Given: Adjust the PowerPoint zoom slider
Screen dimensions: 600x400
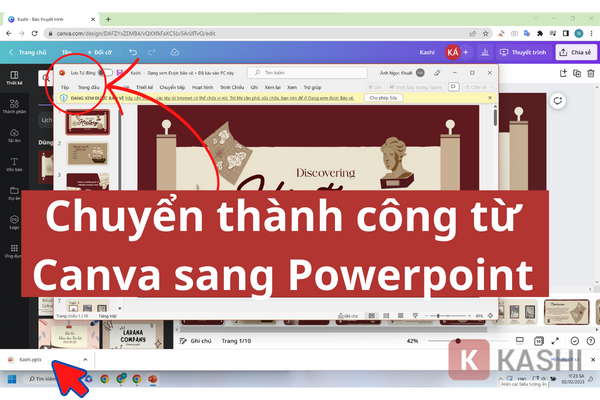Looking at the screenshot, I should tap(447, 316).
